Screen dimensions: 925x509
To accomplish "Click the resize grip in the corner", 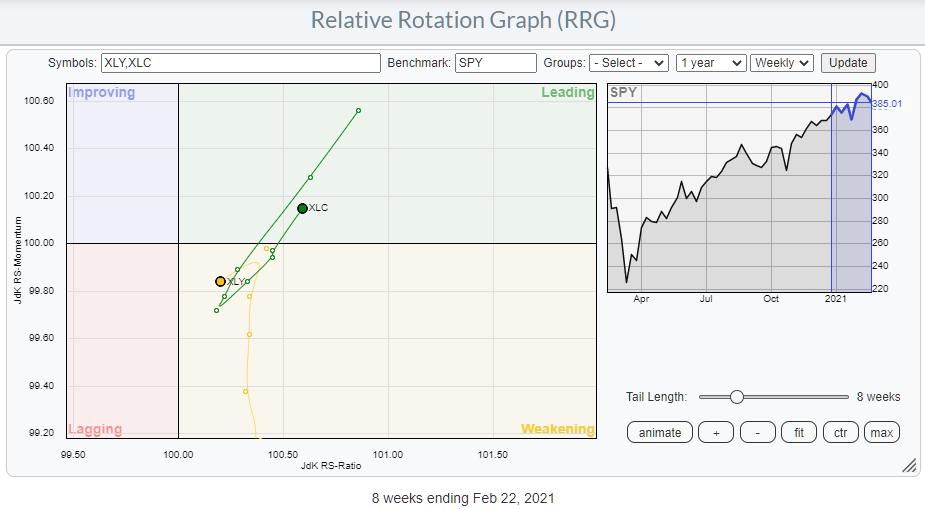I will (x=909, y=465).
